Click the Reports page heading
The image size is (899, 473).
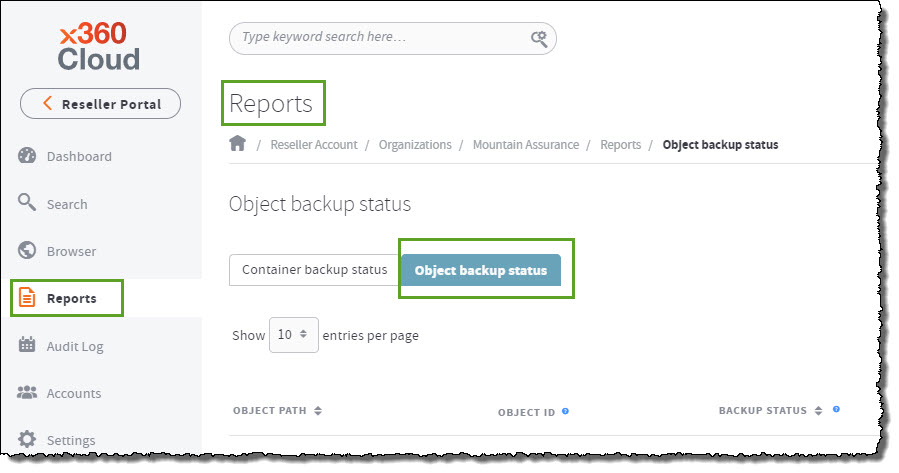pos(271,104)
